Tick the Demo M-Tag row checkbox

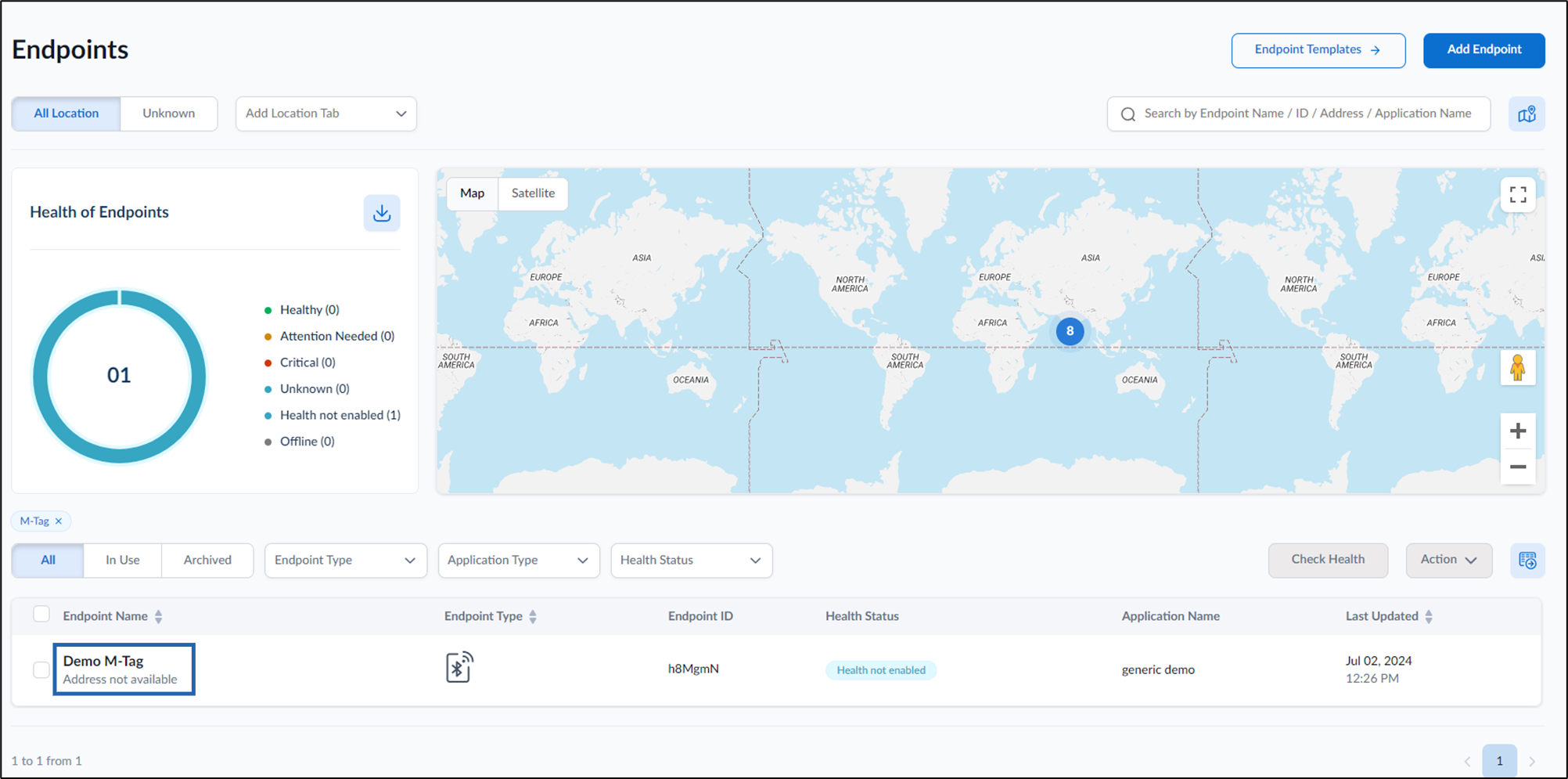pyautogui.click(x=41, y=670)
